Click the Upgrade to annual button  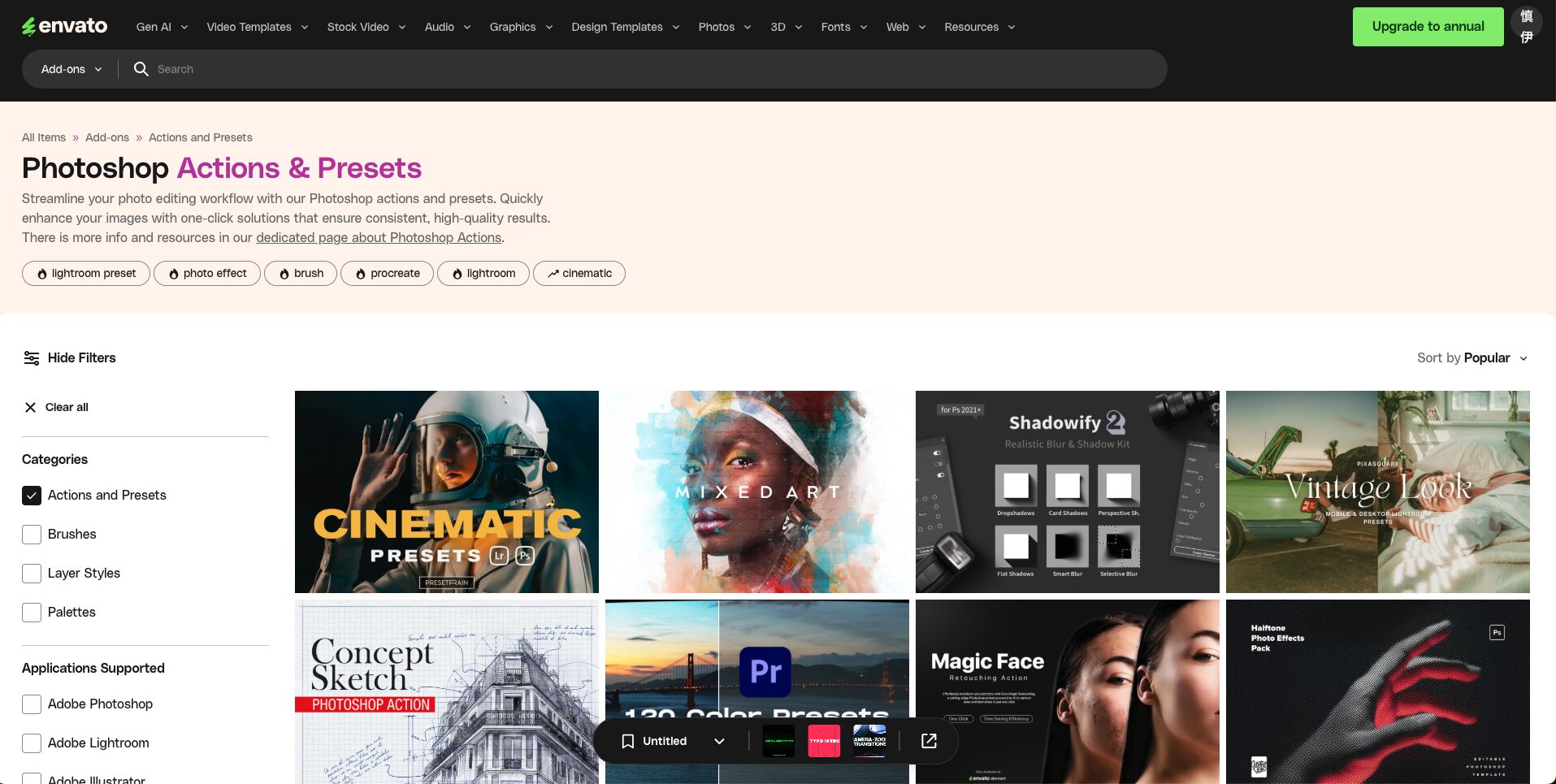tap(1427, 26)
